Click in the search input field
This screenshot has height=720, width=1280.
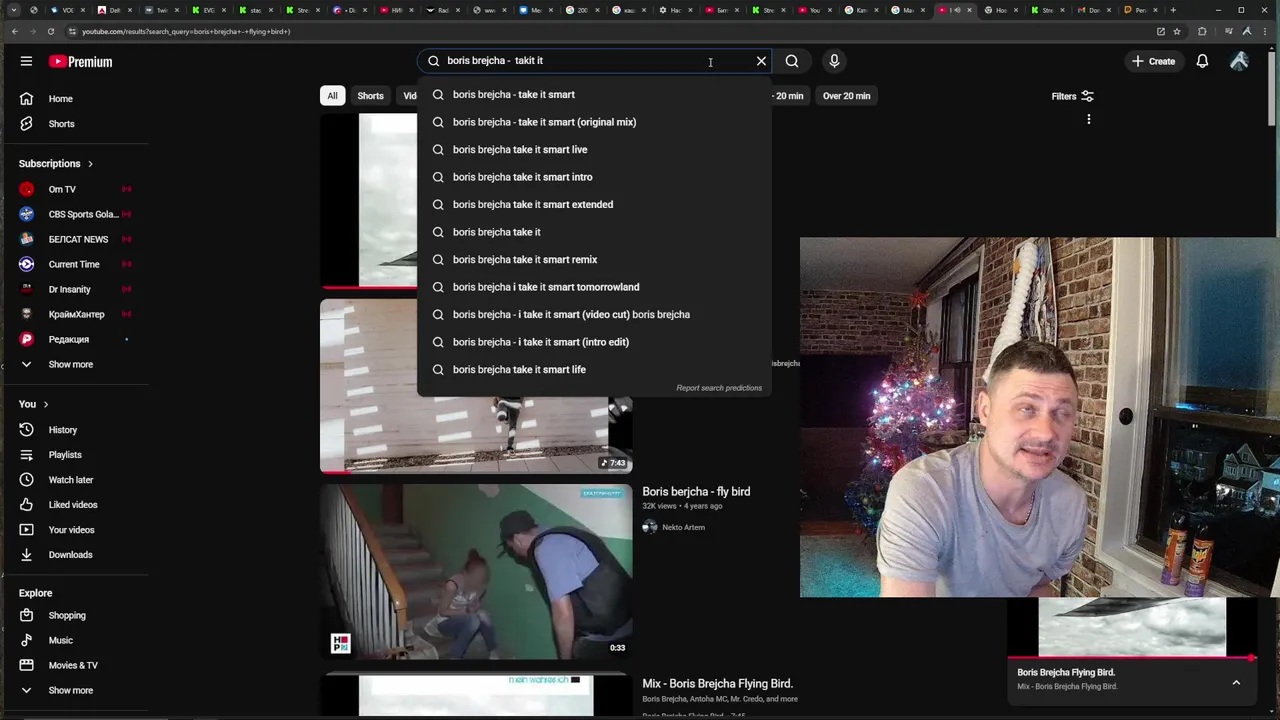(x=595, y=61)
